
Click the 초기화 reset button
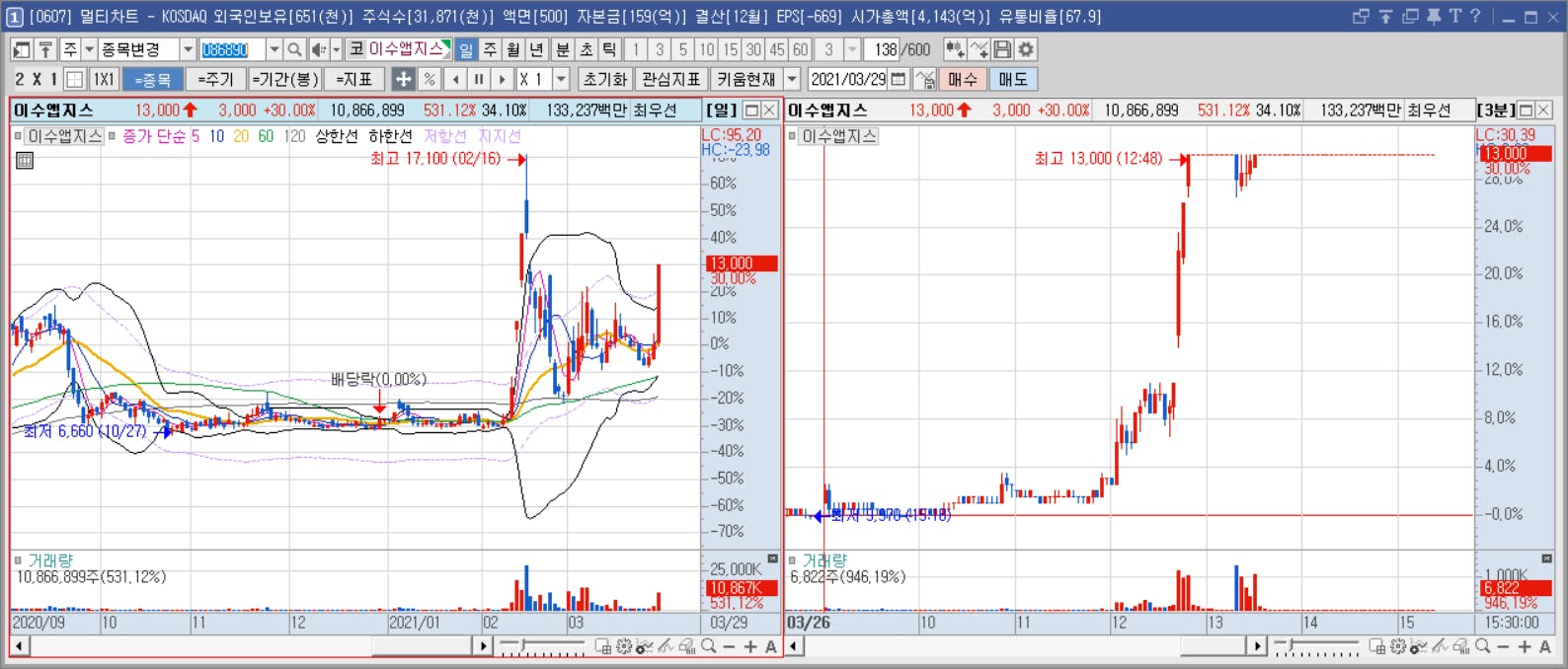(605, 79)
